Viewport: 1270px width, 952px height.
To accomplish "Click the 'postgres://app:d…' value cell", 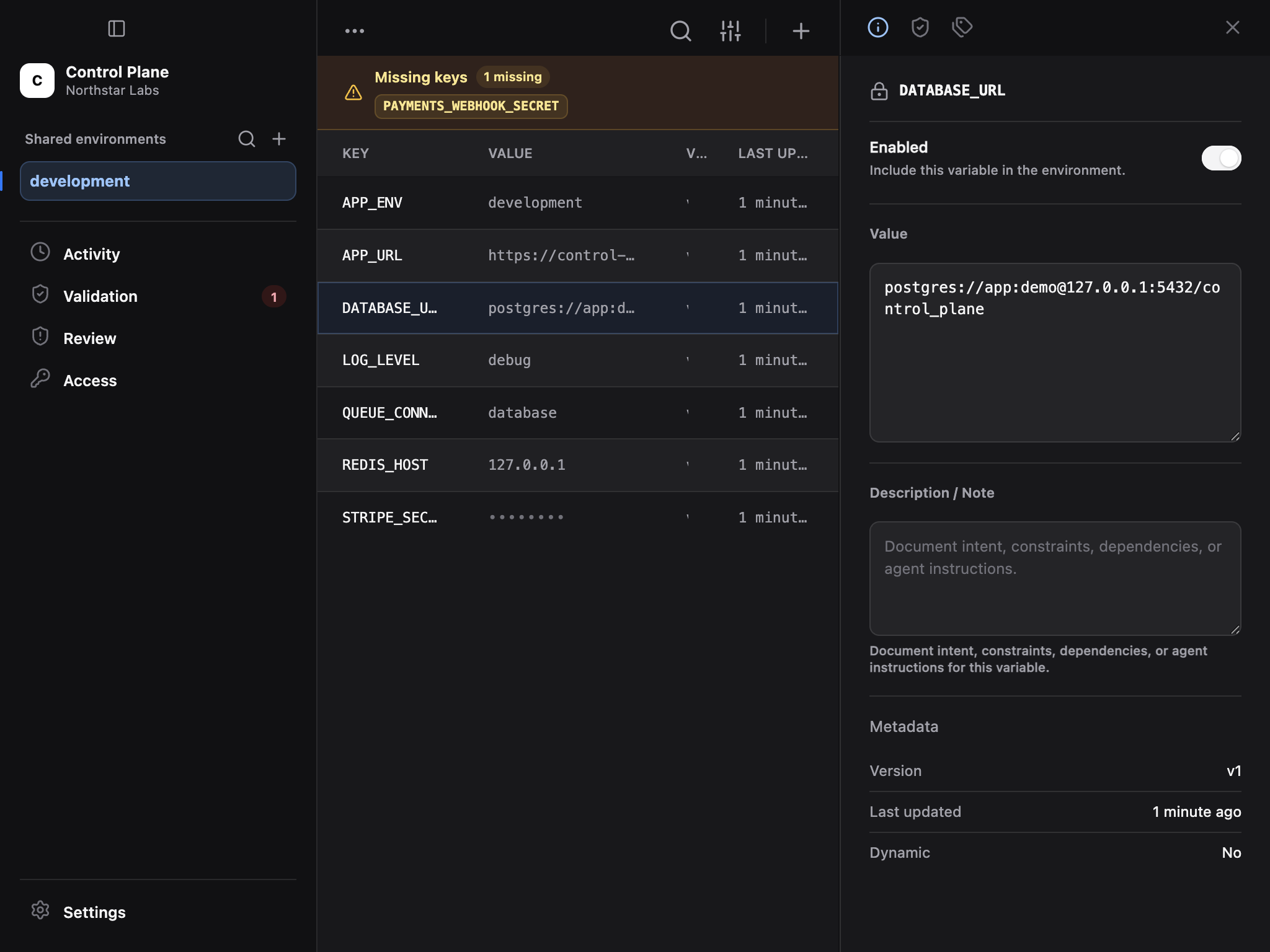I will [561, 308].
